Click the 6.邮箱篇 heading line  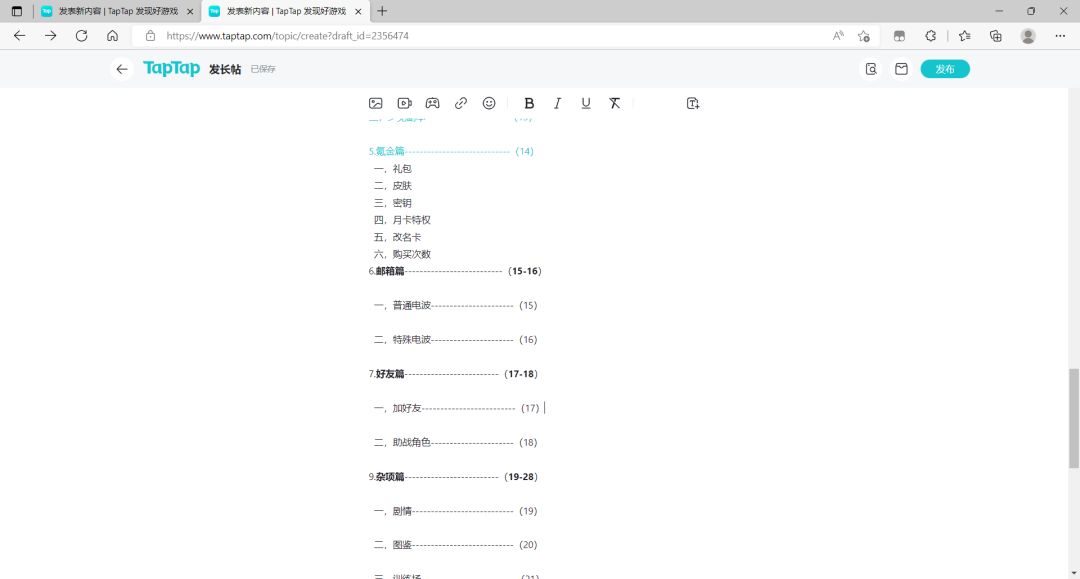pyautogui.click(x=455, y=271)
